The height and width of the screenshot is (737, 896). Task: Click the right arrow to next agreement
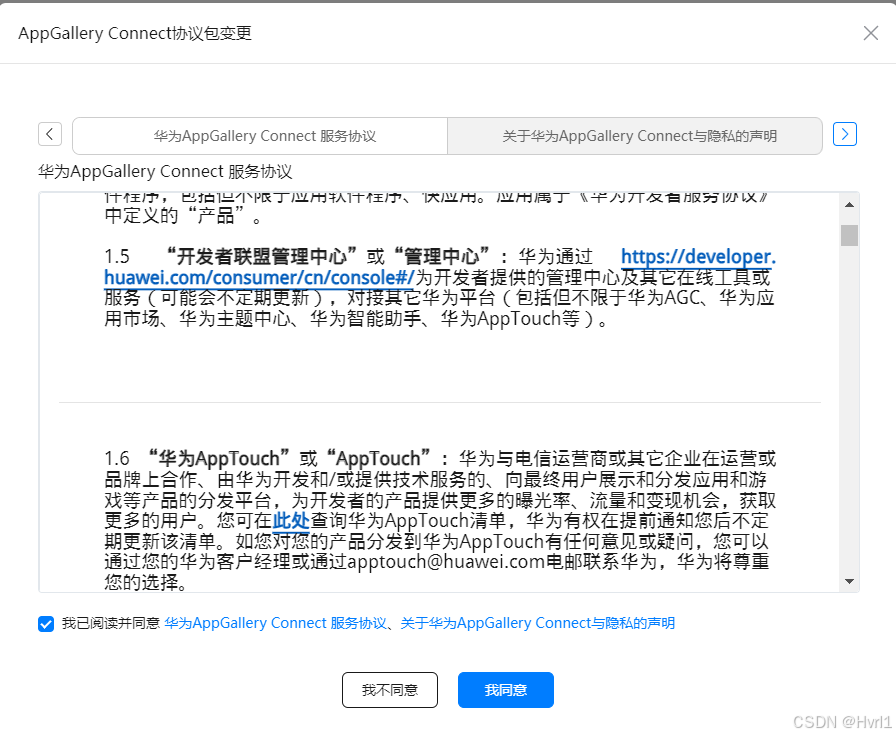click(845, 134)
